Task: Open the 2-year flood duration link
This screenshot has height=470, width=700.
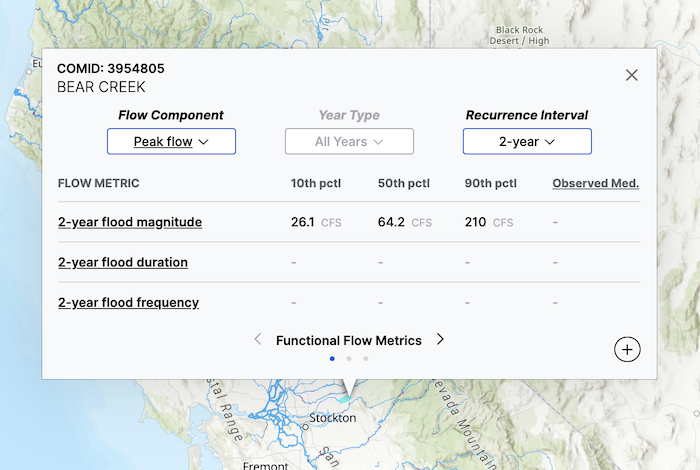Action: pyautogui.click(x=123, y=262)
